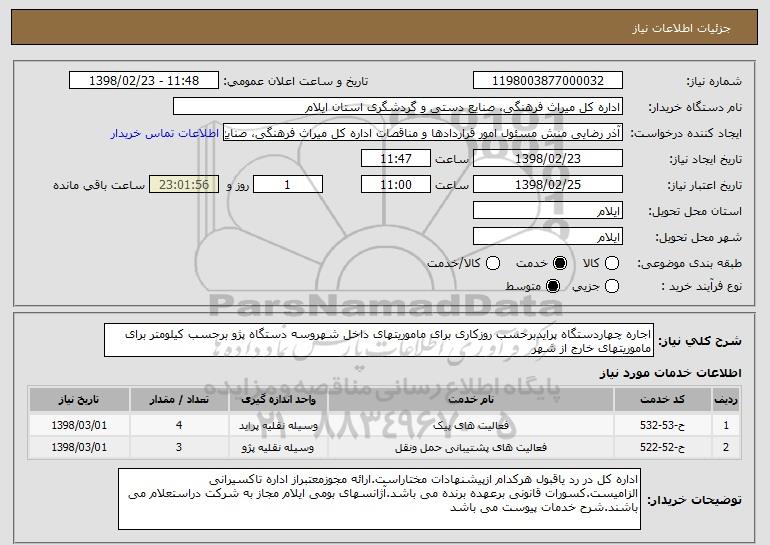
Task: Select the کالا radio button
Action: click(x=612, y=263)
